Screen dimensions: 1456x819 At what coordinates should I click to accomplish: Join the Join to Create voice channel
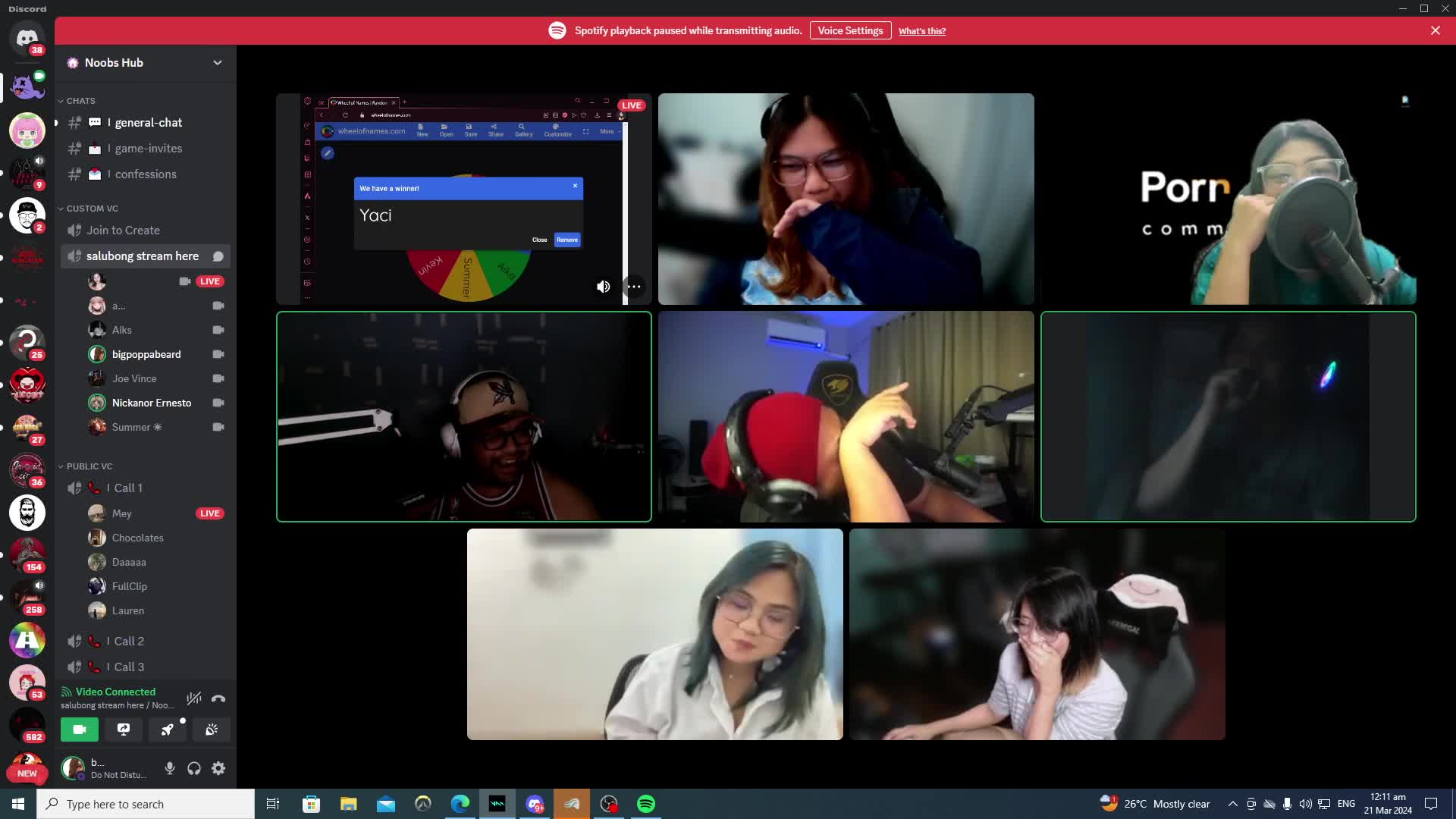point(146,231)
